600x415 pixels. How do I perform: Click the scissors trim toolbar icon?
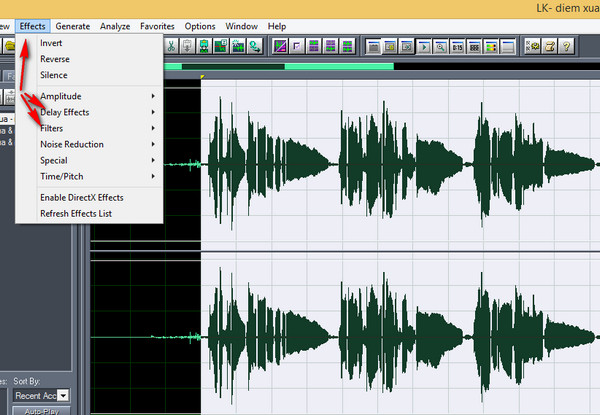coord(171,46)
